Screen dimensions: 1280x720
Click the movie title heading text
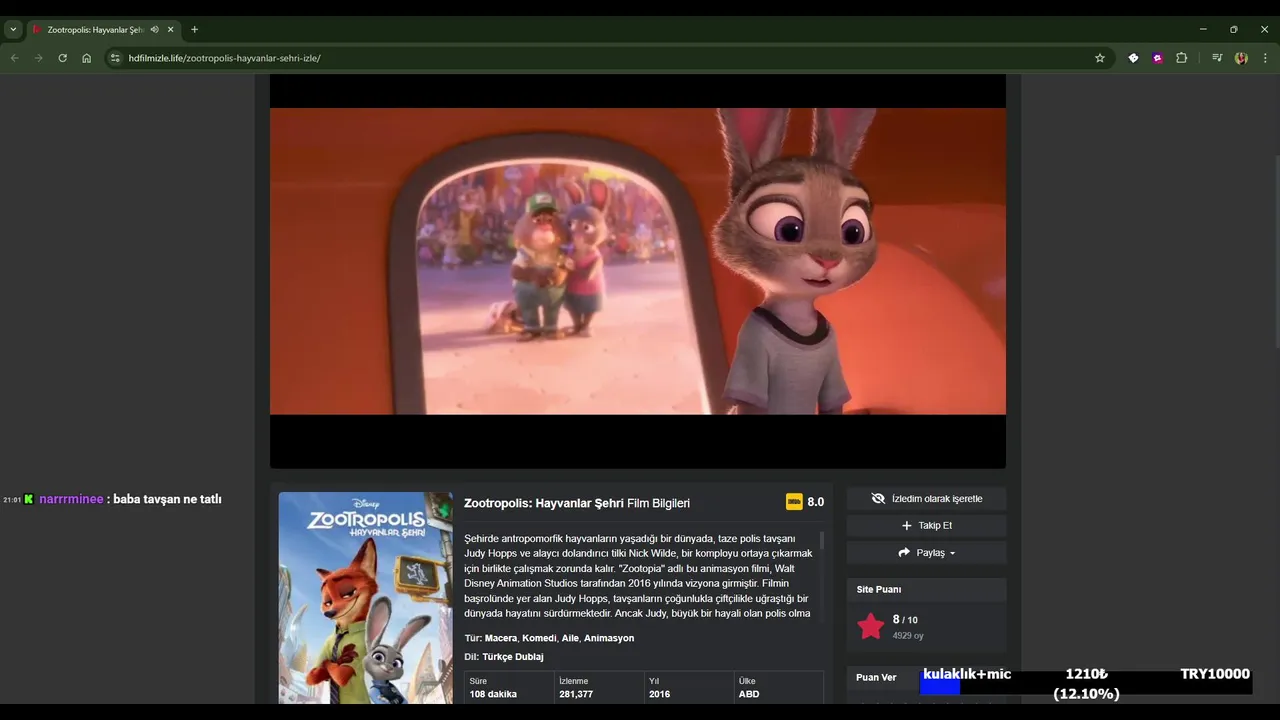click(577, 503)
